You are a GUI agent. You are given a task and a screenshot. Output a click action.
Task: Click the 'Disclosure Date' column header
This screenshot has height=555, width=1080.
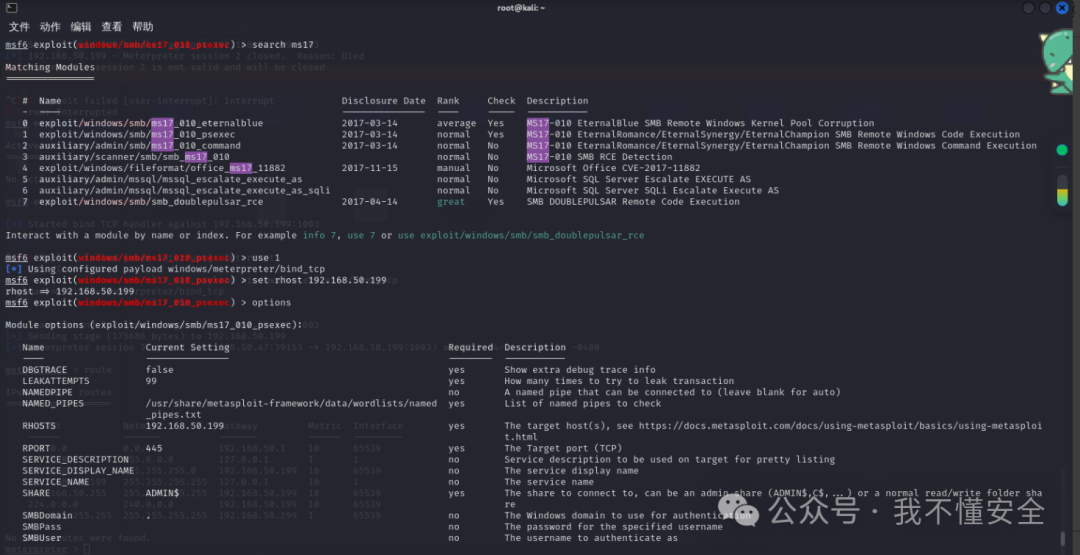(x=384, y=101)
